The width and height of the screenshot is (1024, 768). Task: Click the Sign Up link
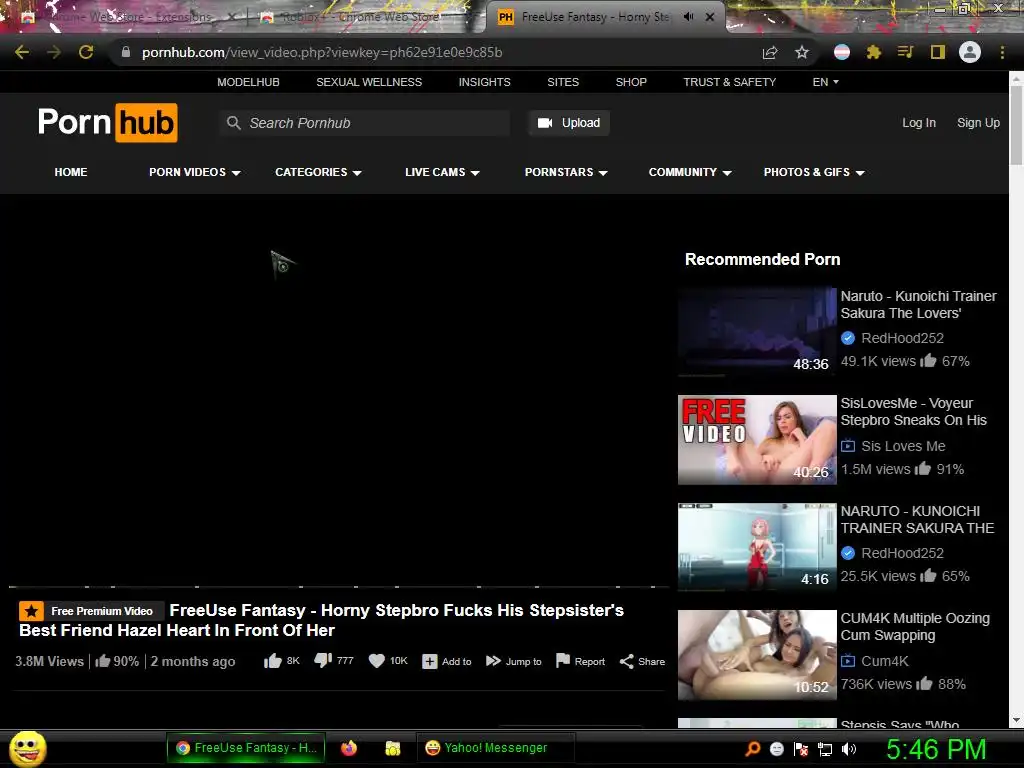click(x=978, y=123)
